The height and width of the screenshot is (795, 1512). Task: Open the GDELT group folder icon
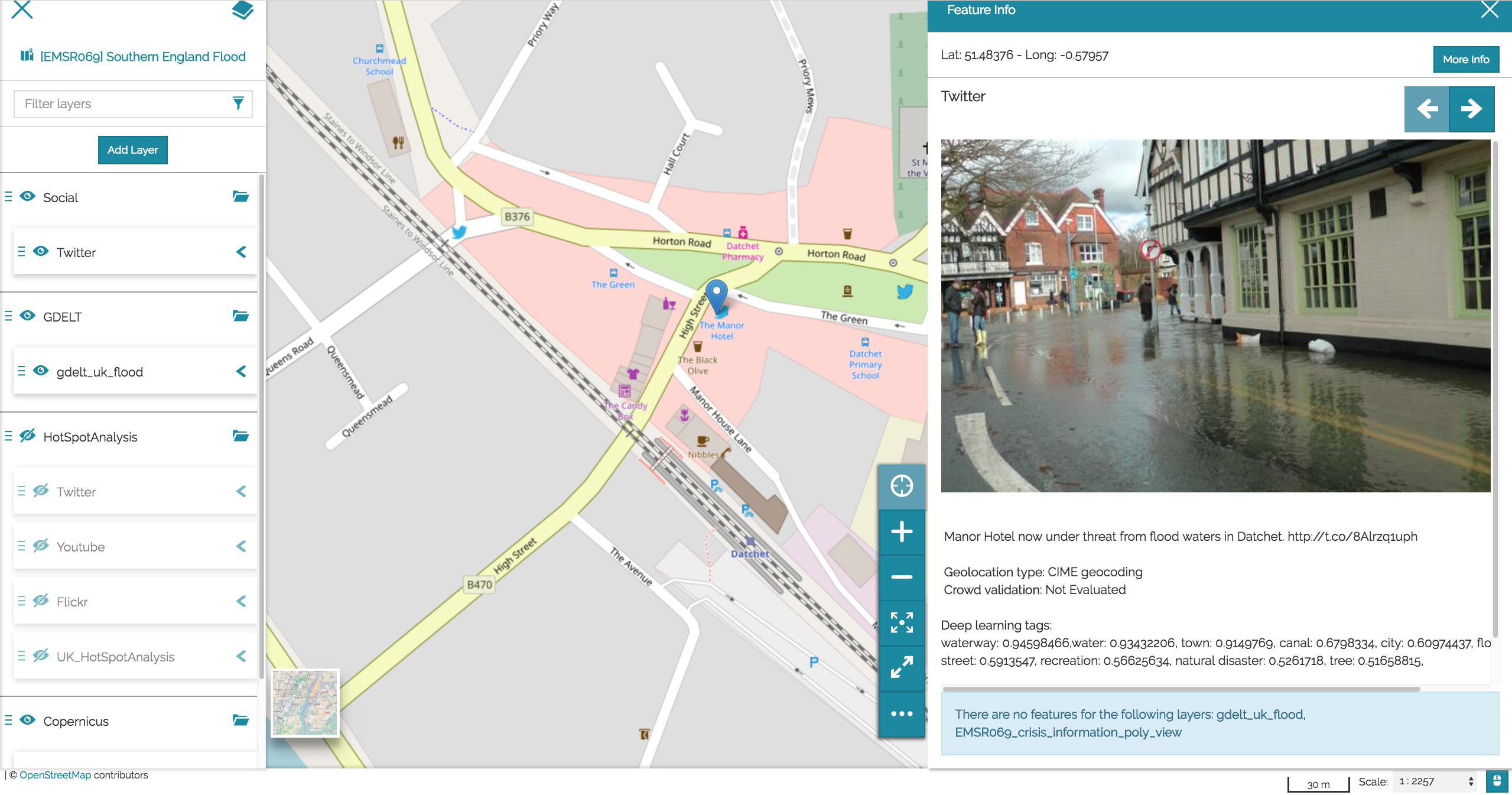[240, 316]
